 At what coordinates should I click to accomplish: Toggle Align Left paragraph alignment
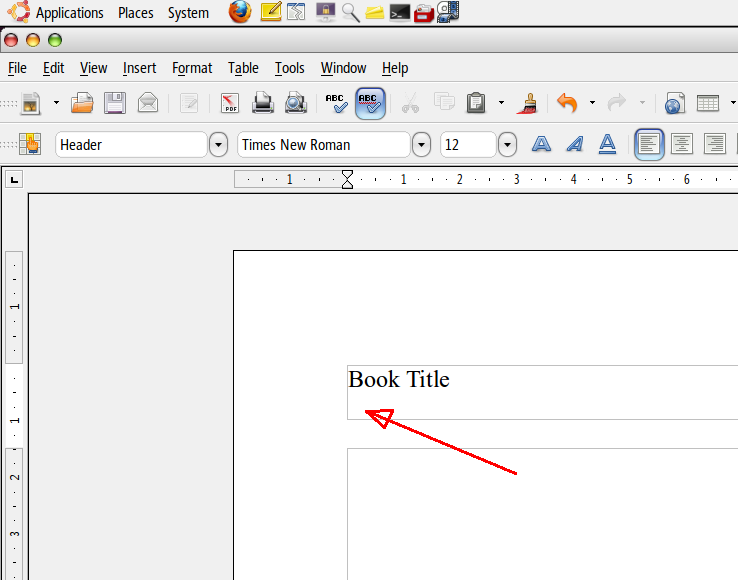coord(649,145)
